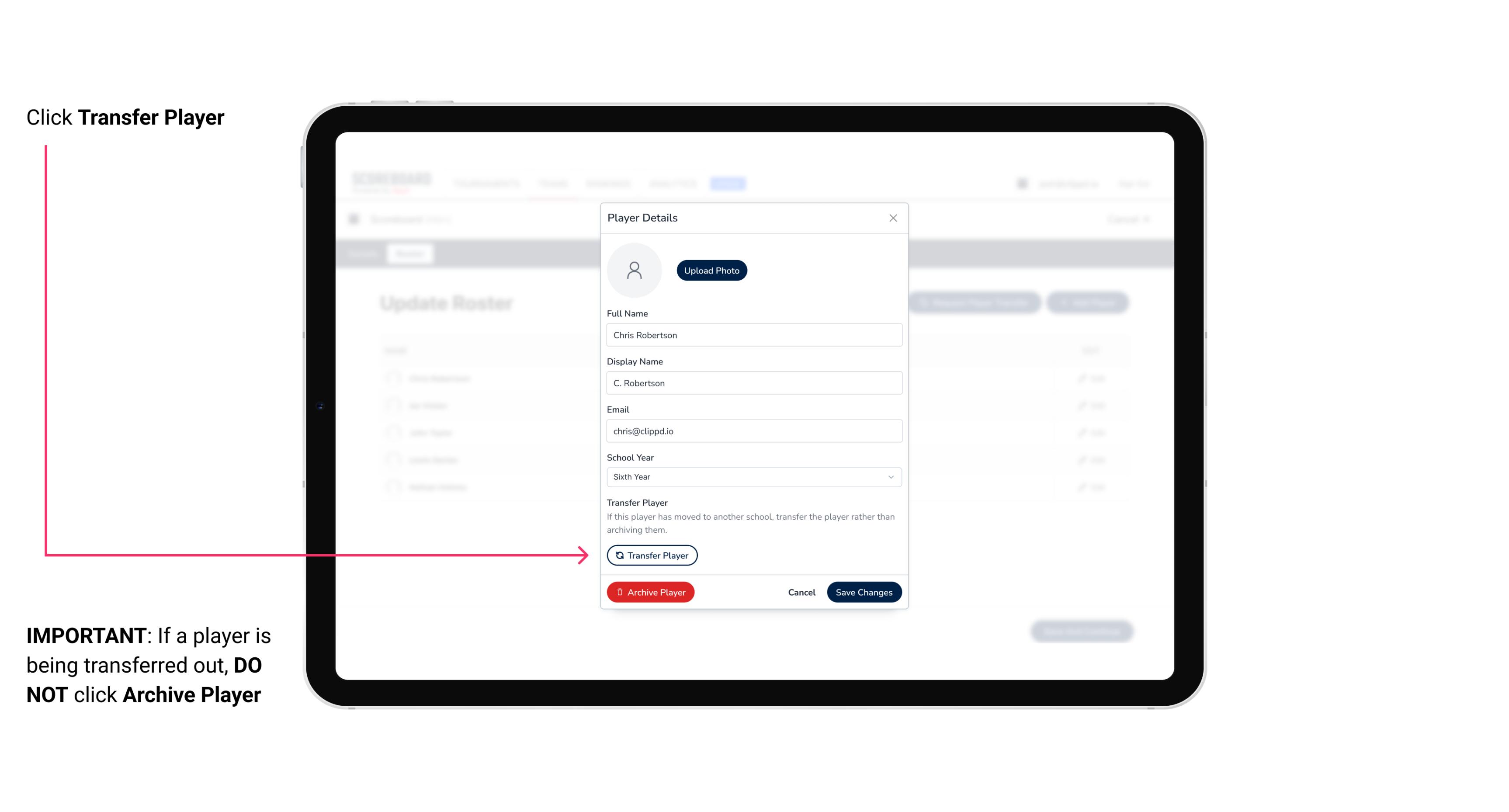Click the Display Name input field
Image resolution: width=1509 pixels, height=812 pixels.
click(753, 383)
